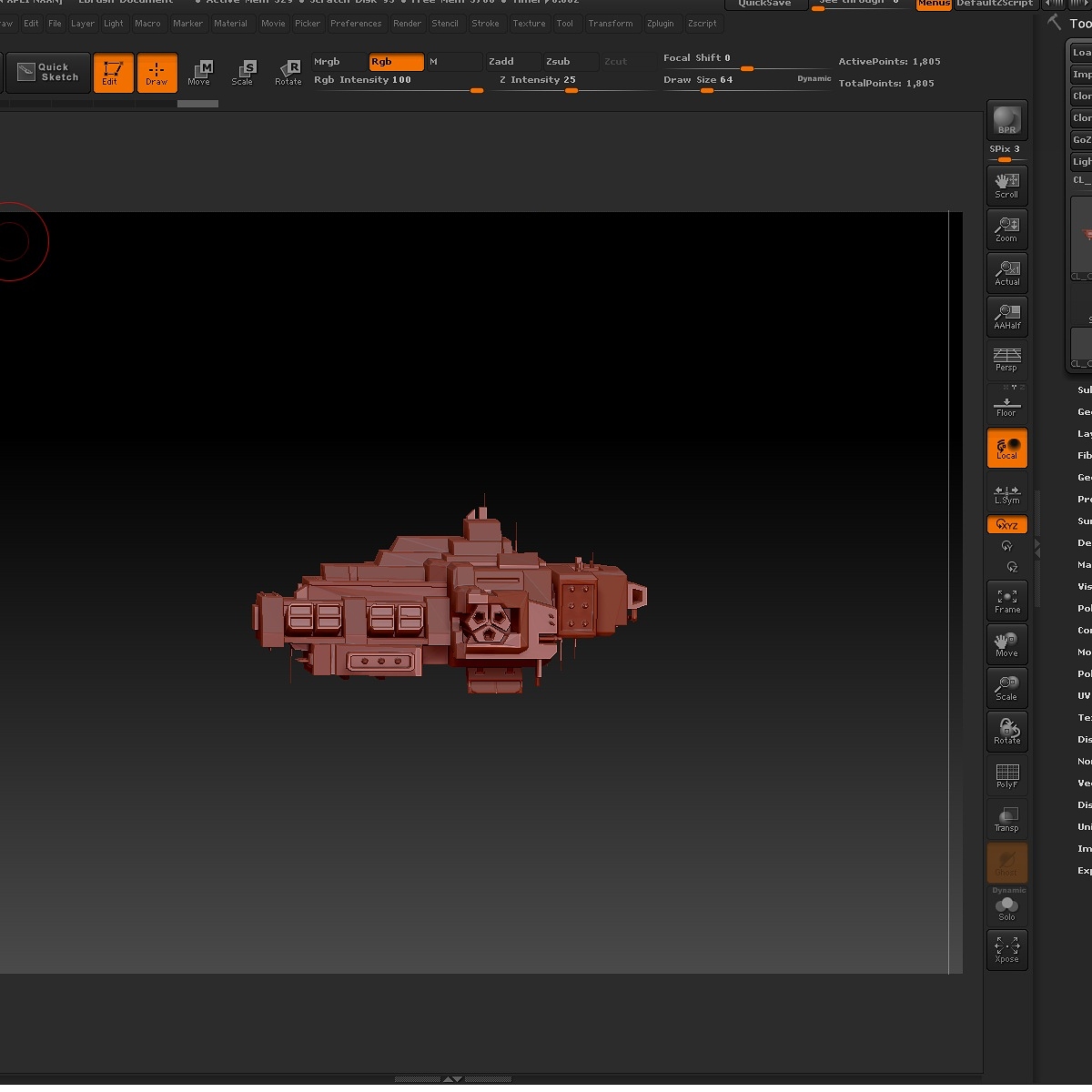Viewport: 1092px width, 1092px height.
Task: Select the Frame icon to fit the model
Action: point(1006,600)
